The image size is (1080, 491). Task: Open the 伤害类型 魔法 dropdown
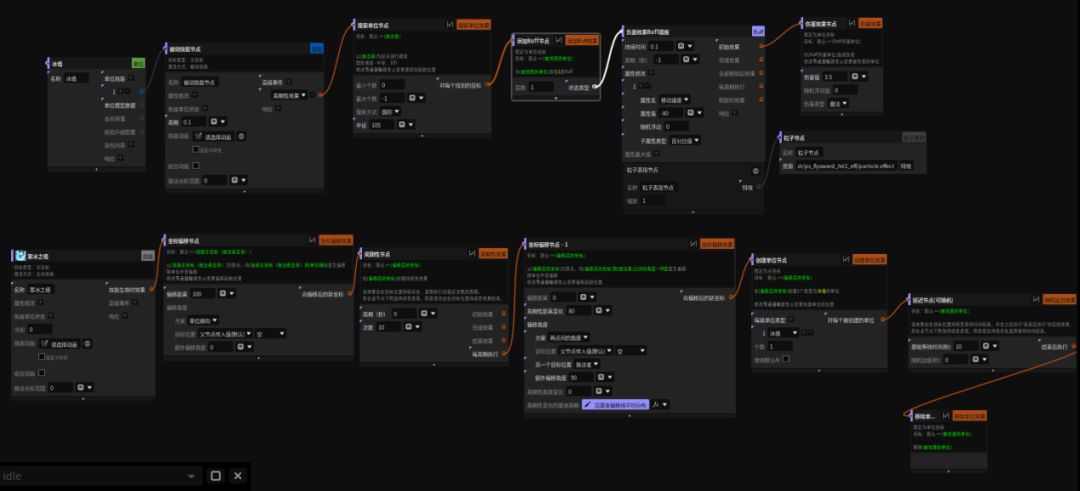click(838, 104)
